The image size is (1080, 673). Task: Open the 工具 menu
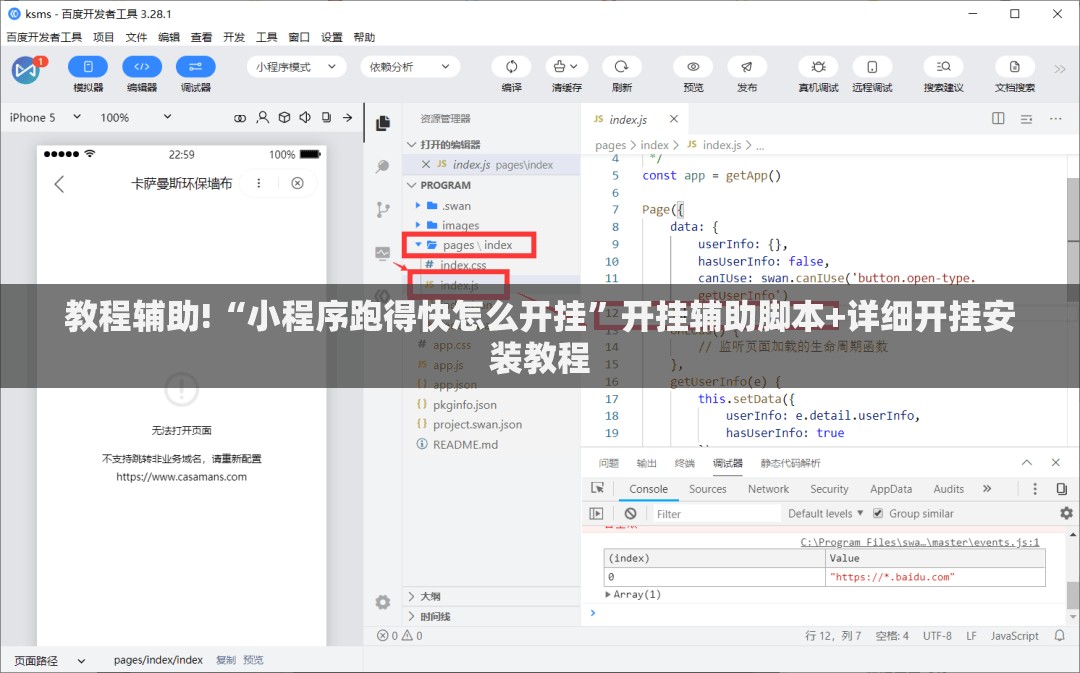tap(267, 37)
